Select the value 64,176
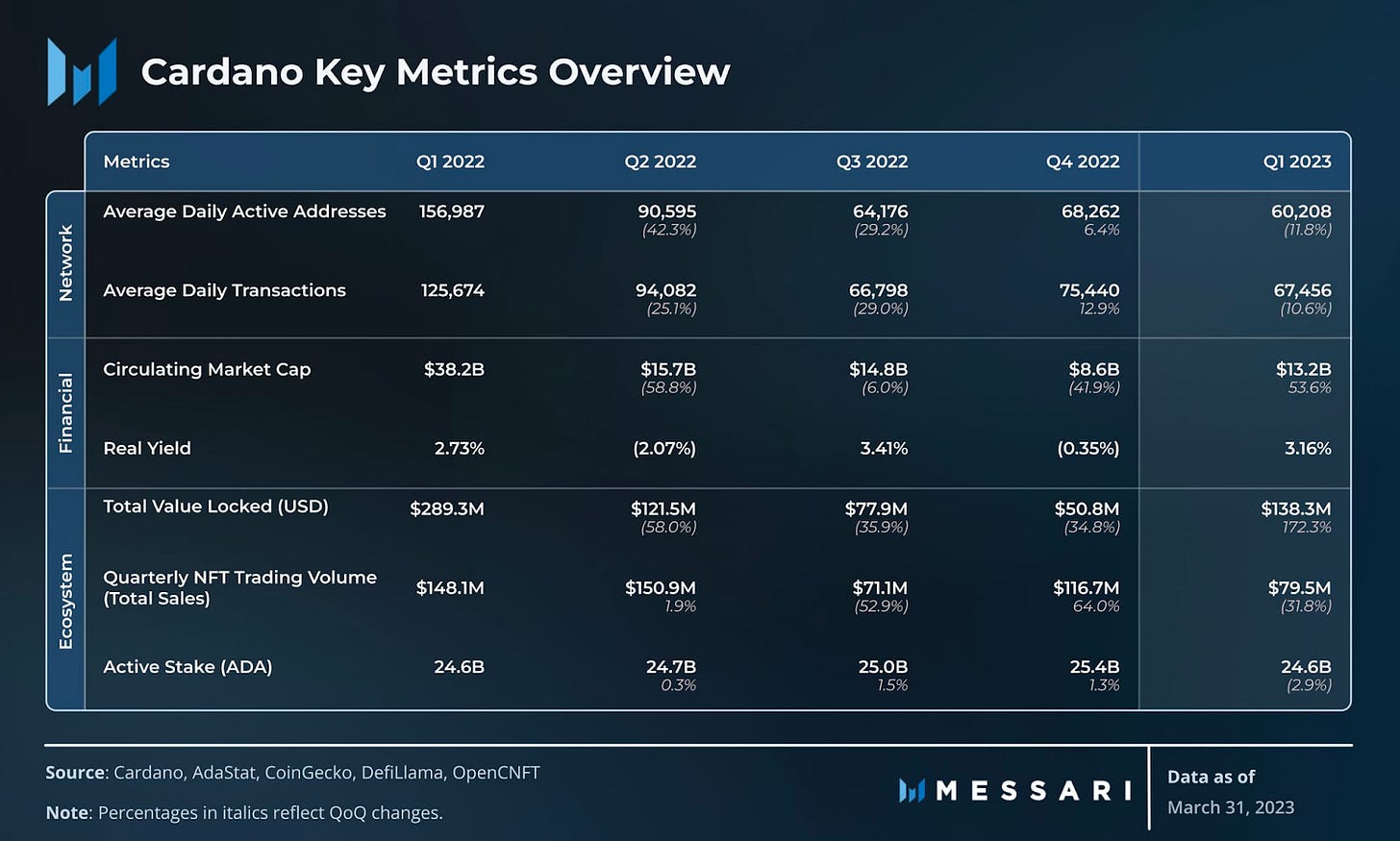1400x841 pixels. coord(880,211)
